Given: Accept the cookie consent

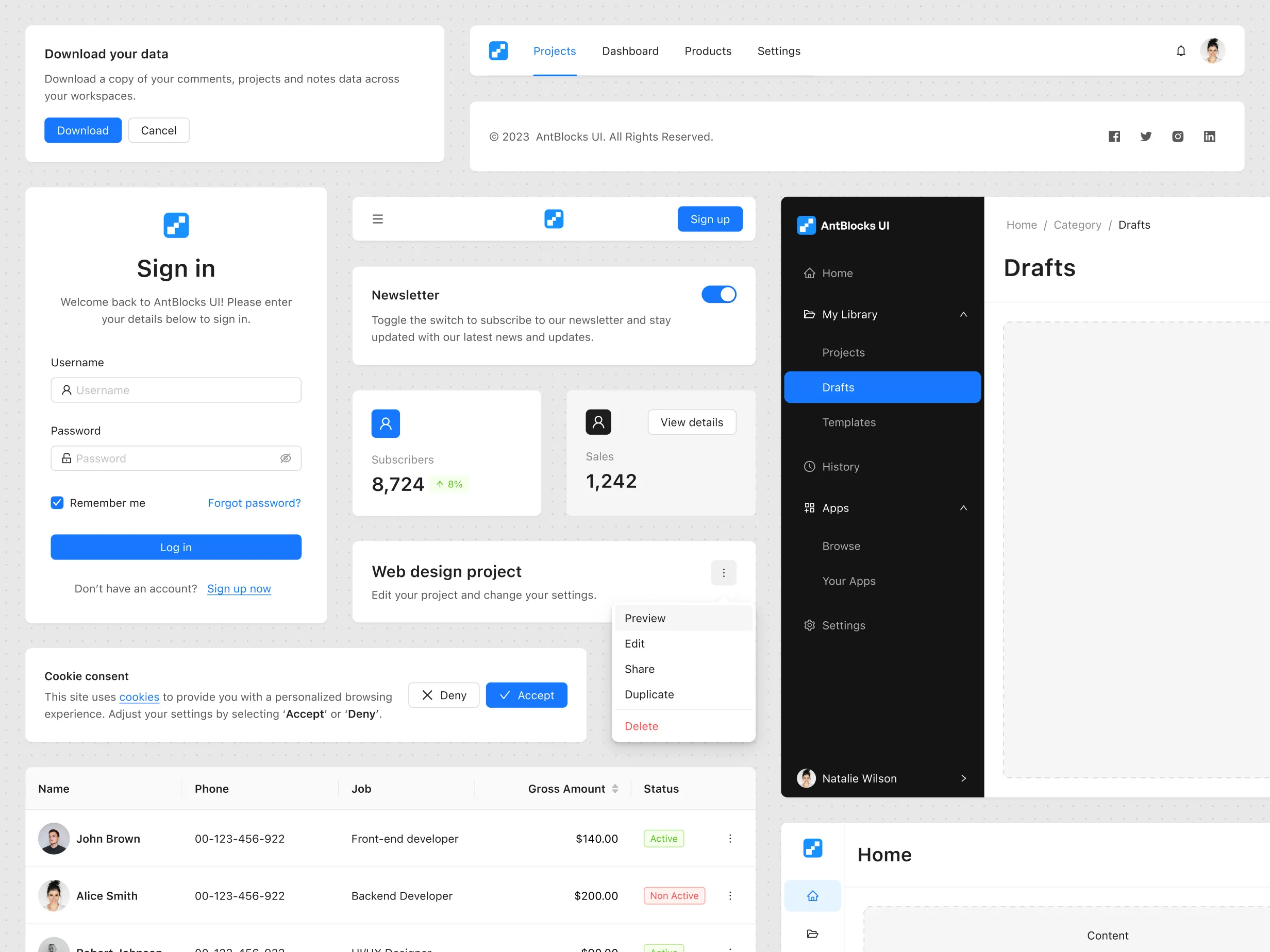Looking at the screenshot, I should pyautogui.click(x=526, y=694).
